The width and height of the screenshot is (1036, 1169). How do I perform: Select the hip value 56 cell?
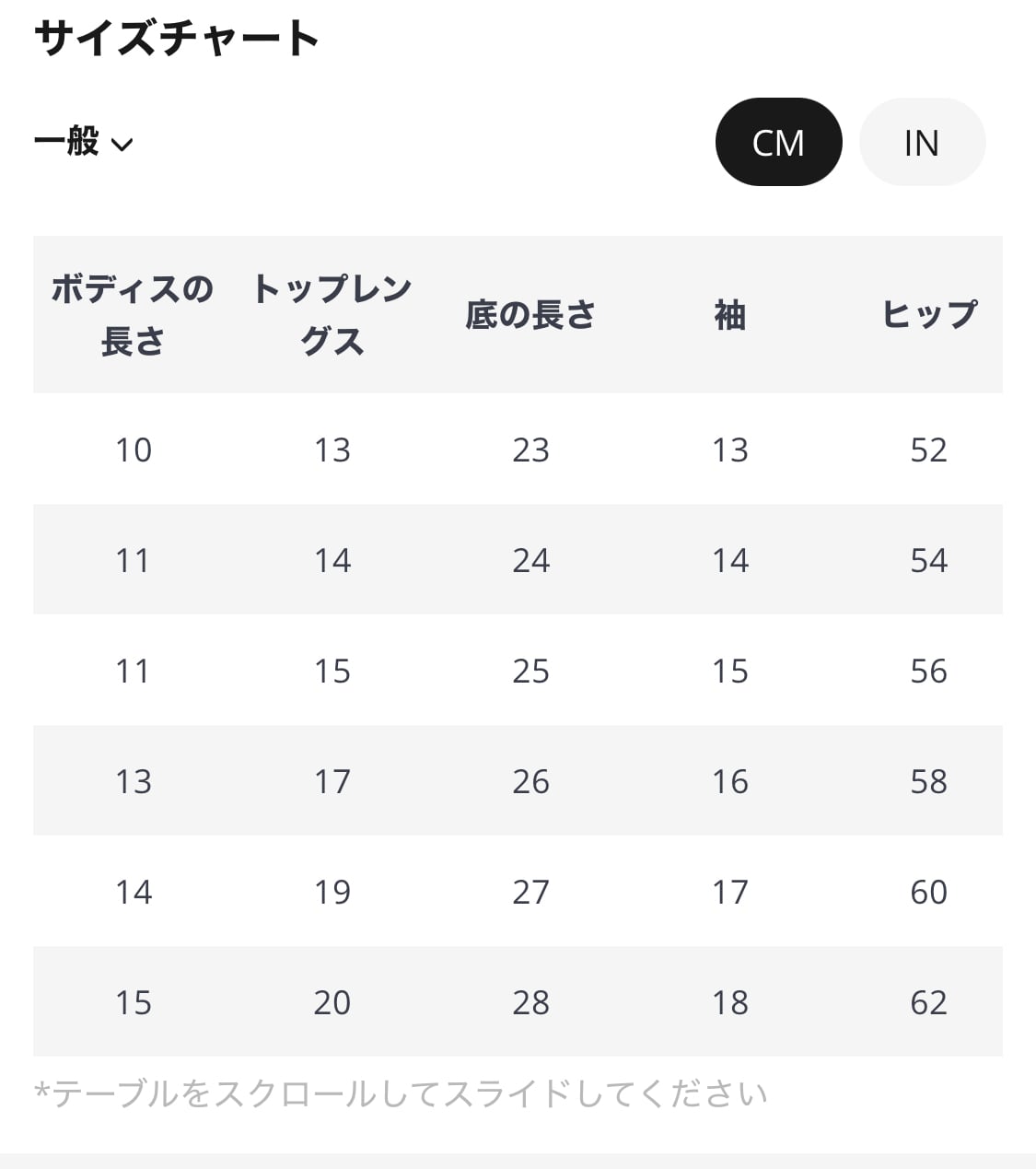(928, 671)
